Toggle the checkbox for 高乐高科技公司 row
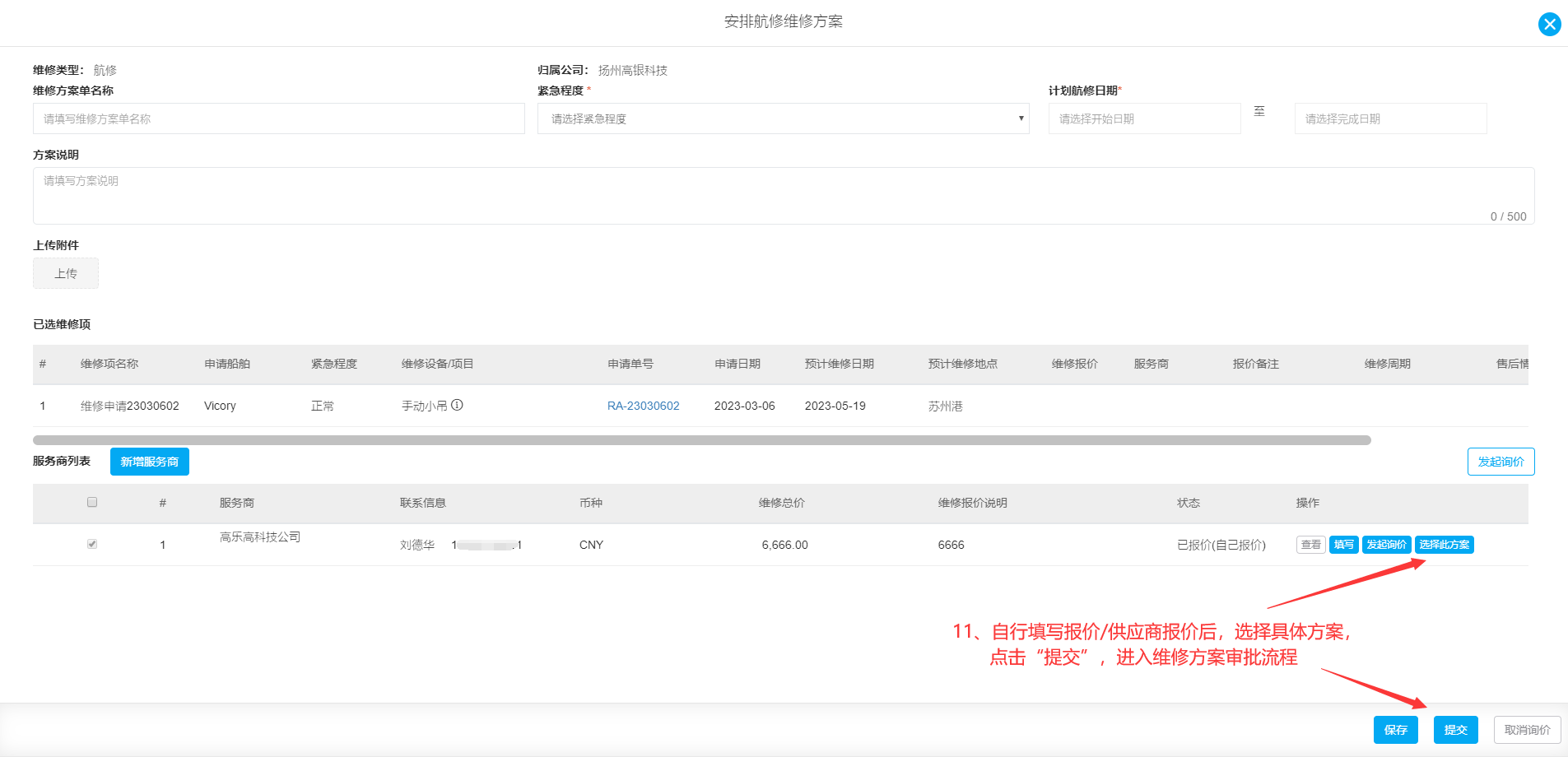 pyautogui.click(x=92, y=544)
